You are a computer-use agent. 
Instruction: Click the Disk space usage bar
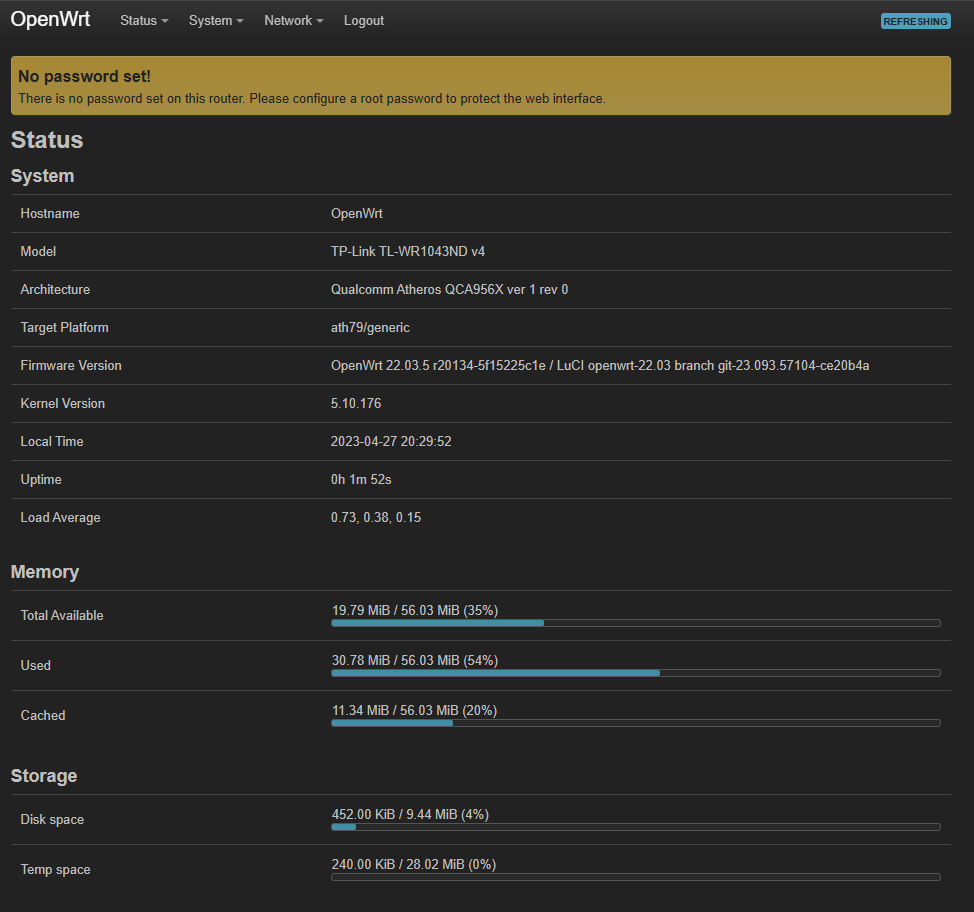(x=635, y=827)
